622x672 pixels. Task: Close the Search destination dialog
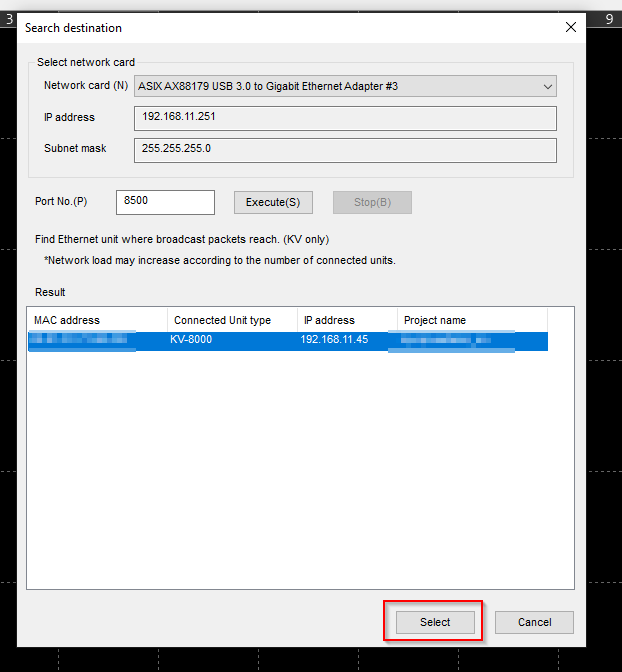(x=571, y=27)
